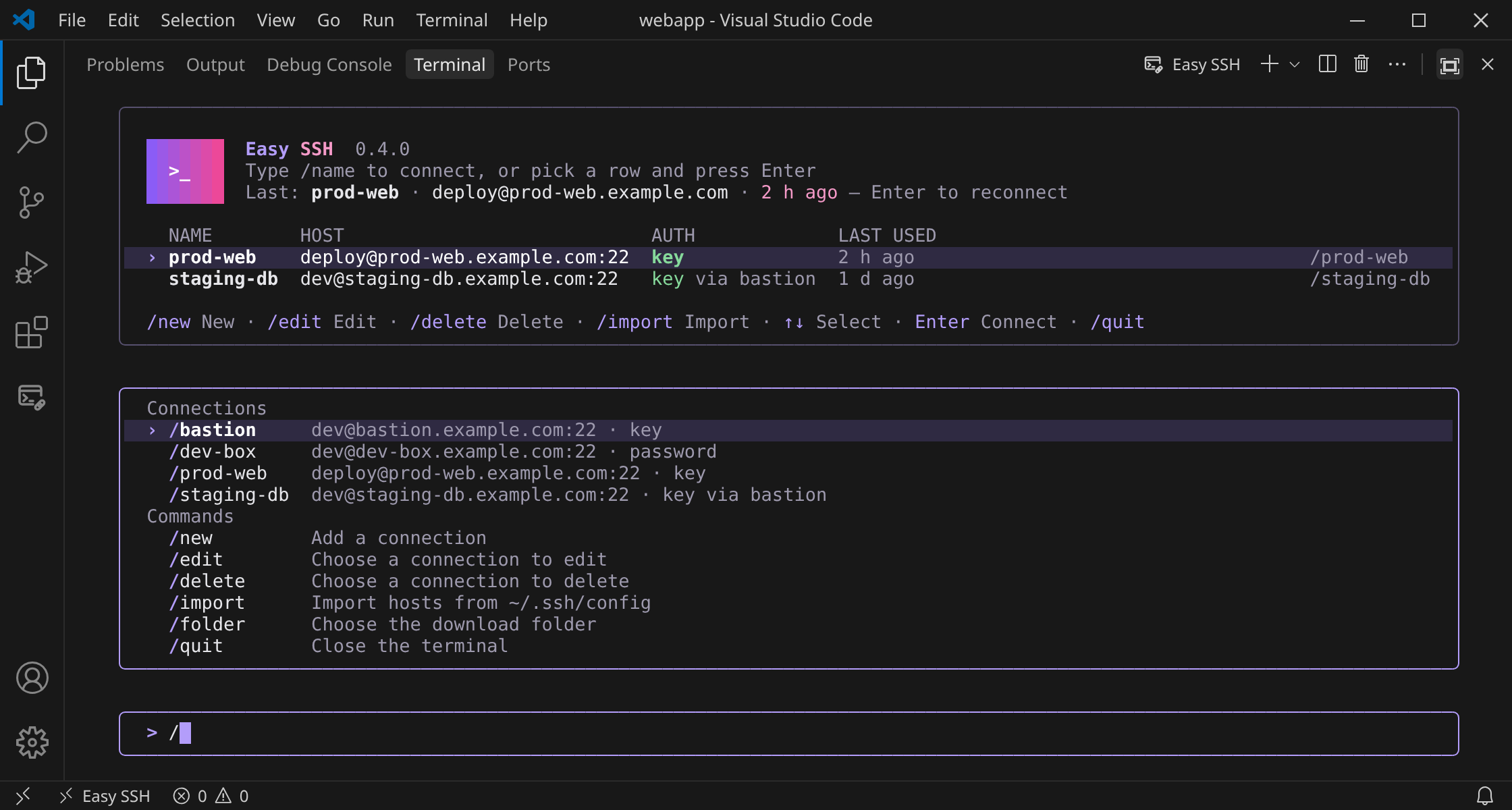Open the Run menu
1512x810 pixels.
pyautogui.click(x=378, y=20)
